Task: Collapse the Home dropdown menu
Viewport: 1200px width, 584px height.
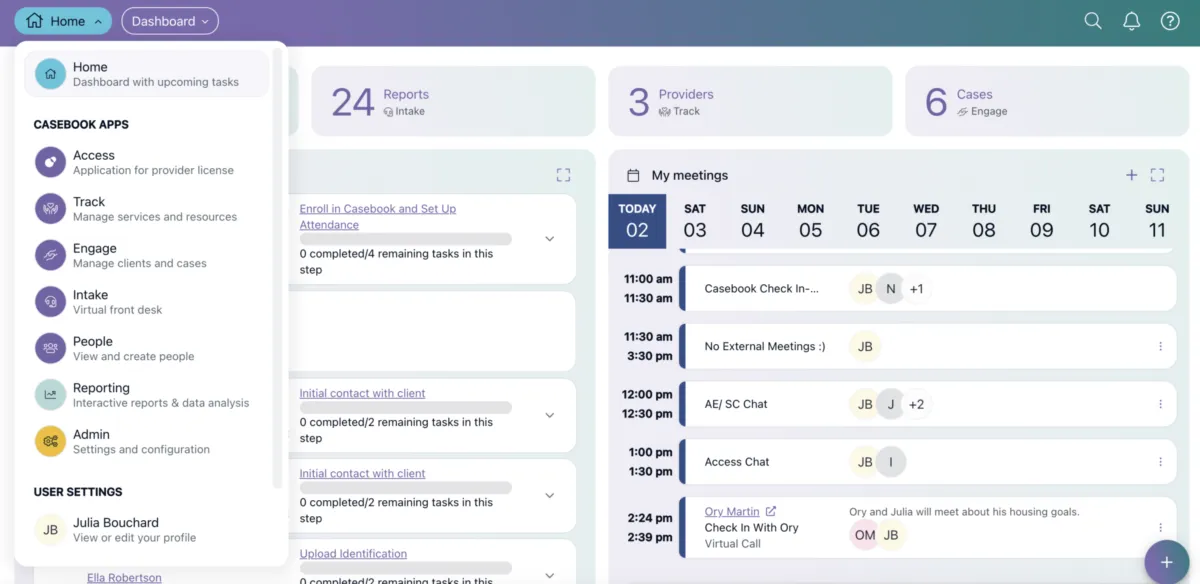Action: point(63,21)
